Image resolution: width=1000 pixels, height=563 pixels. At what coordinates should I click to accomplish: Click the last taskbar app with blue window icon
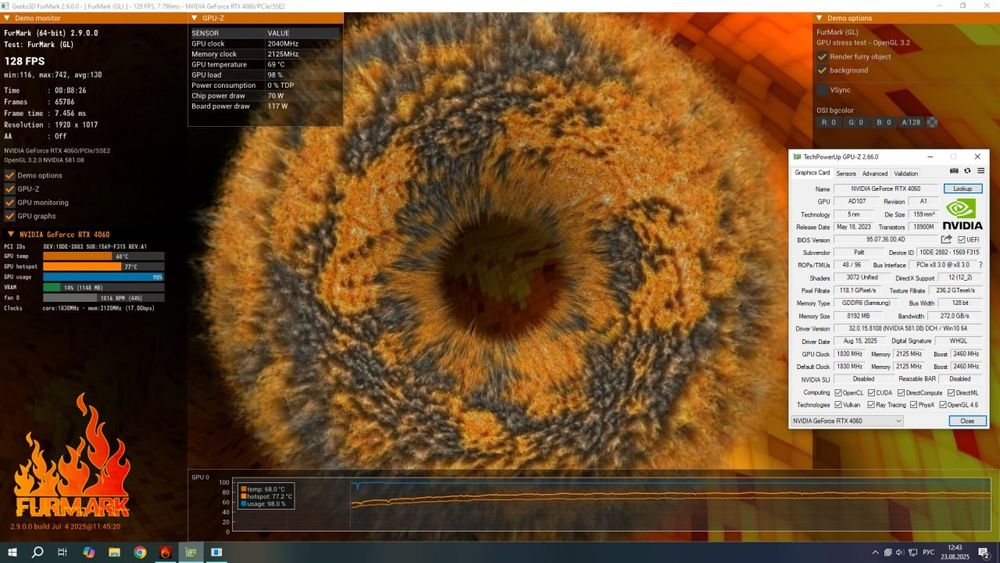click(216, 552)
